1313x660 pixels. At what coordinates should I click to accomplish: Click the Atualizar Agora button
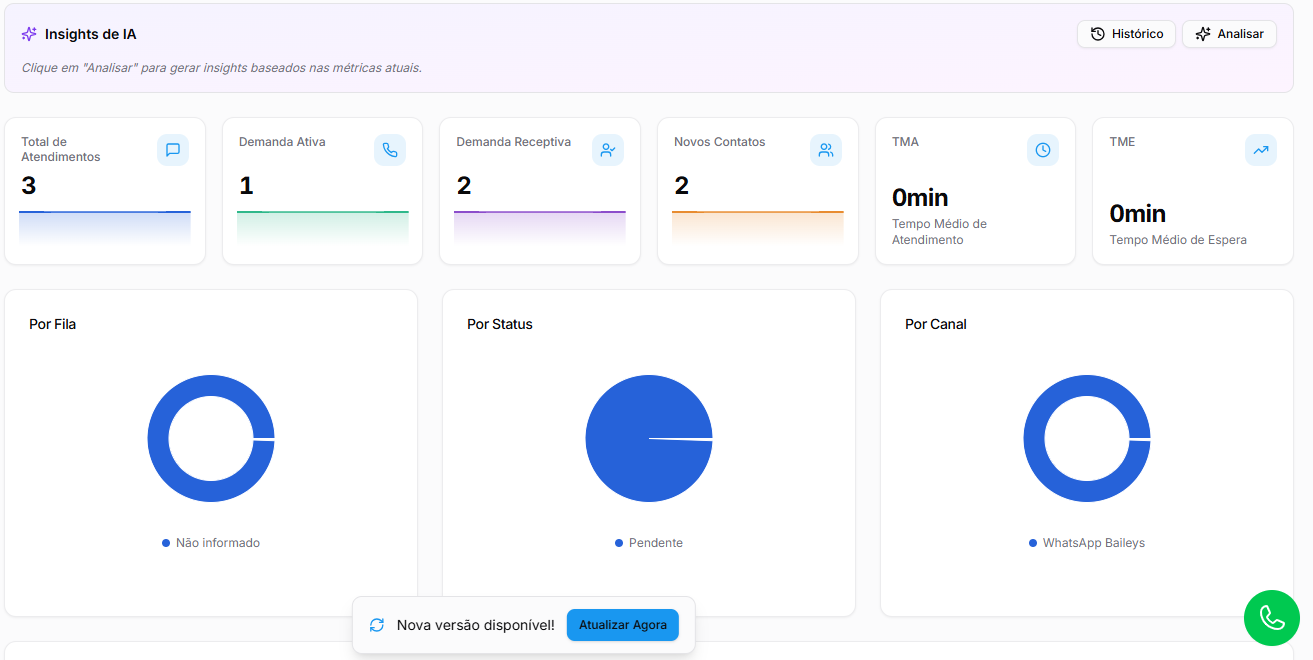point(623,625)
